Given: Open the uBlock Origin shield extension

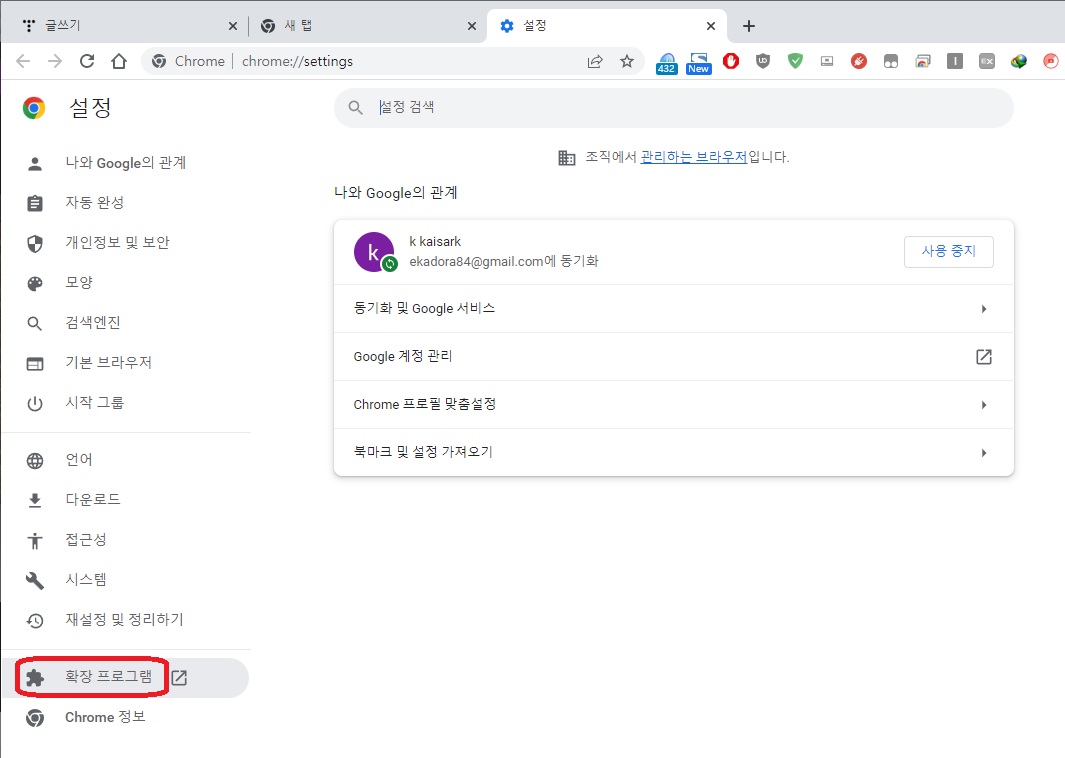Looking at the screenshot, I should 763,61.
